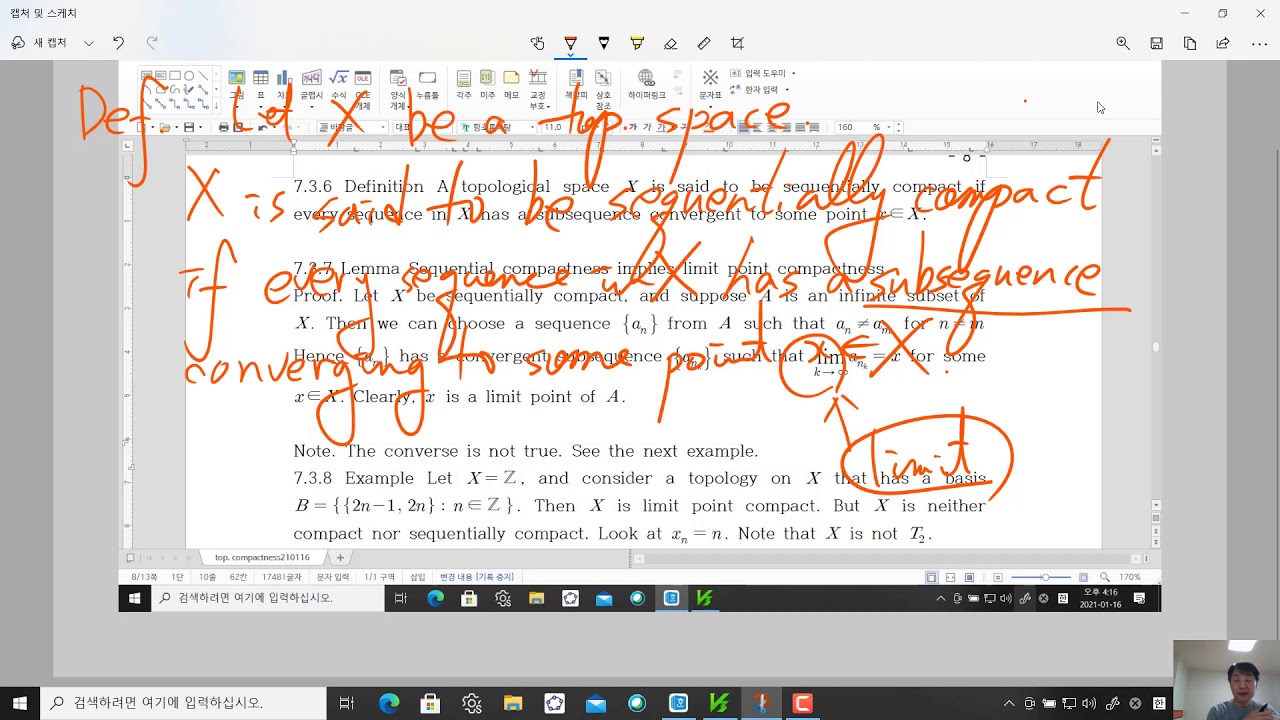The width and height of the screenshot is (1280, 720).
Task: Insert a footnote with 각주
Action: pyautogui.click(x=464, y=86)
